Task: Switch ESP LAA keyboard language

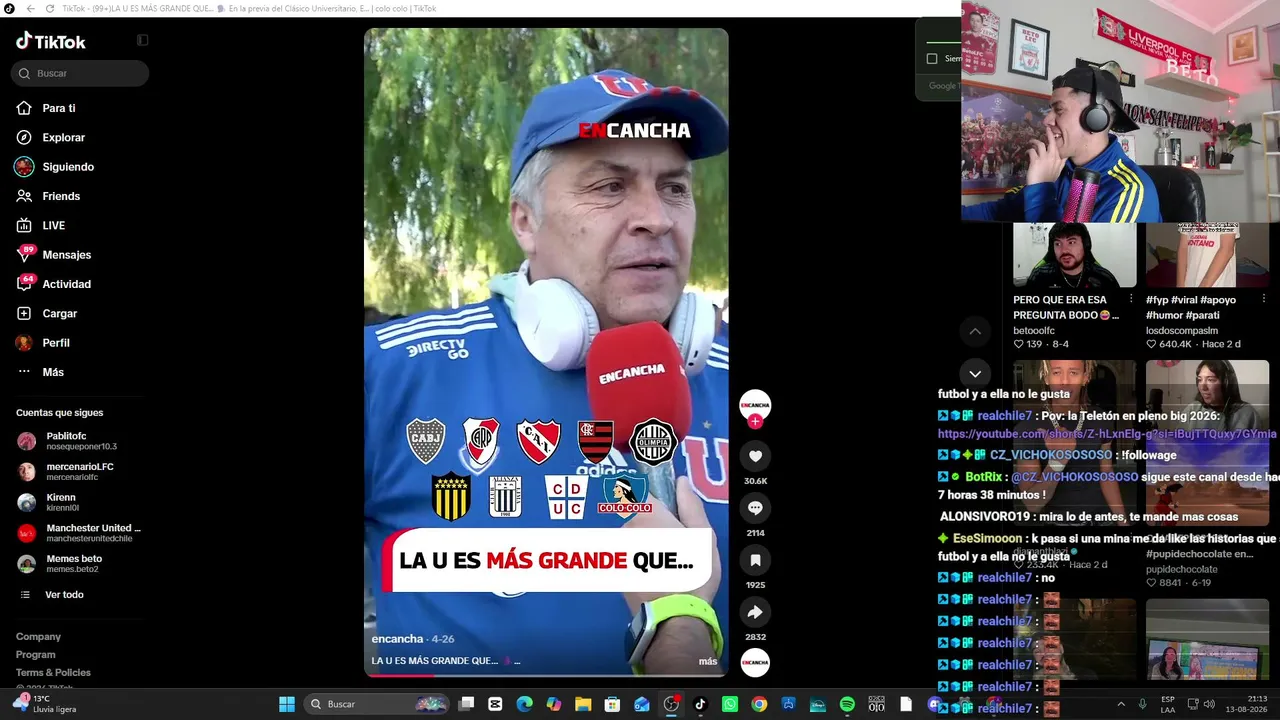Action: point(1168,704)
